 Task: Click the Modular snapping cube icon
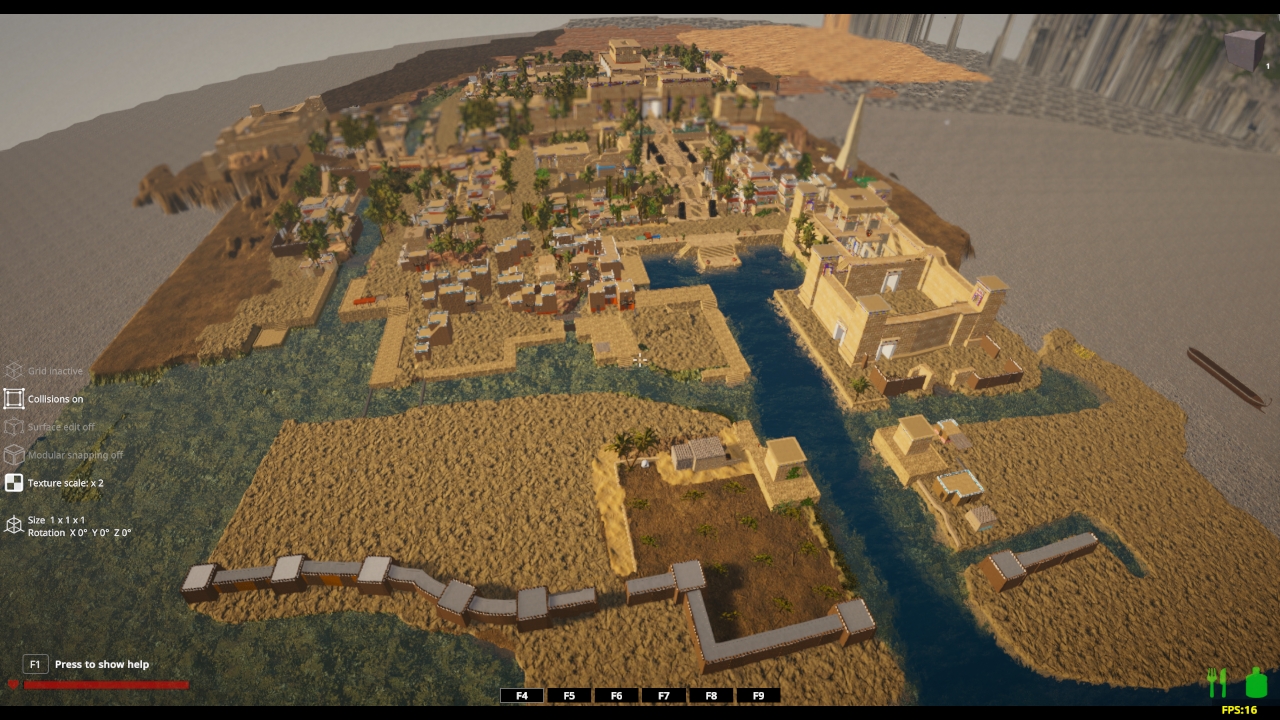[x=13, y=455]
